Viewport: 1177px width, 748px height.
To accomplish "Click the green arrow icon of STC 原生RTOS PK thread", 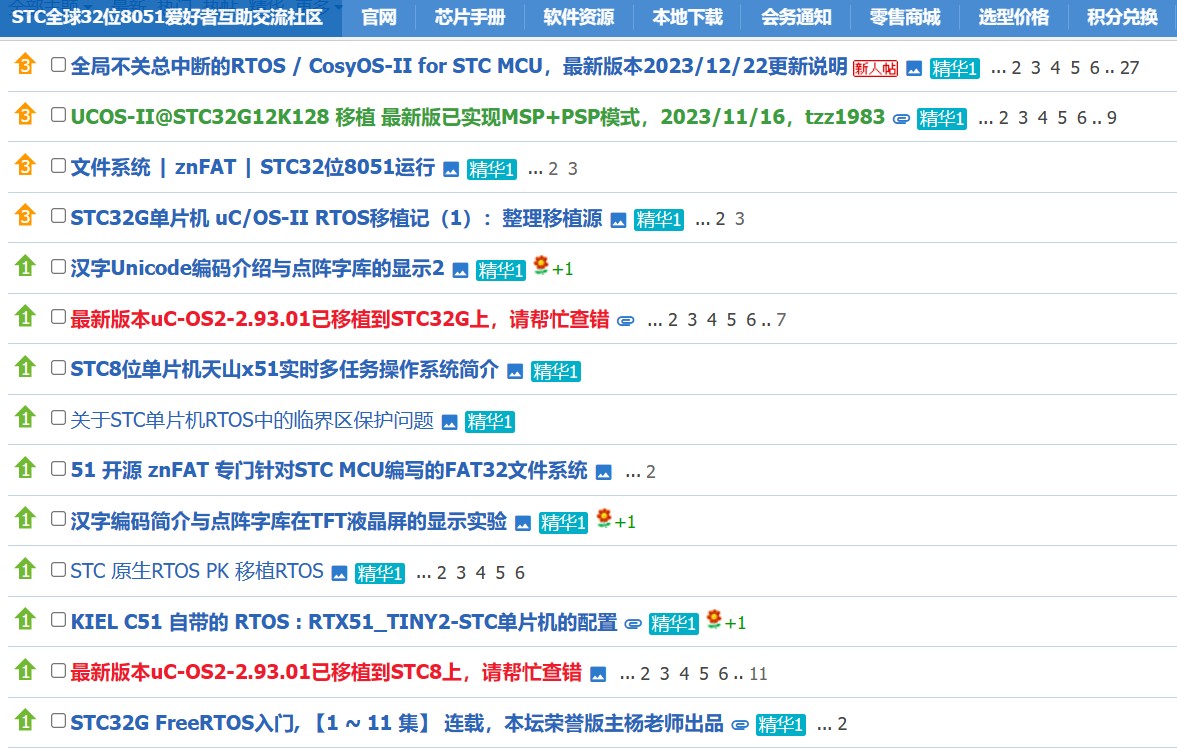I will tap(26, 569).
